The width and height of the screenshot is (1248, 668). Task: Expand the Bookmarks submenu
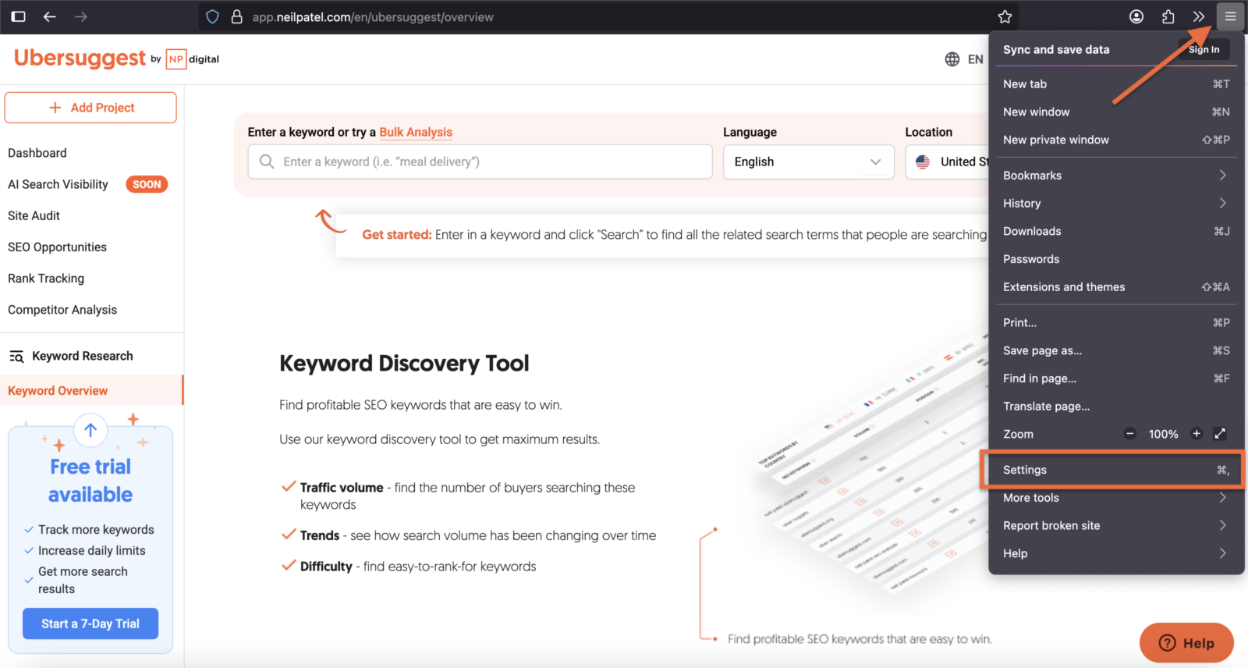tap(1115, 175)
